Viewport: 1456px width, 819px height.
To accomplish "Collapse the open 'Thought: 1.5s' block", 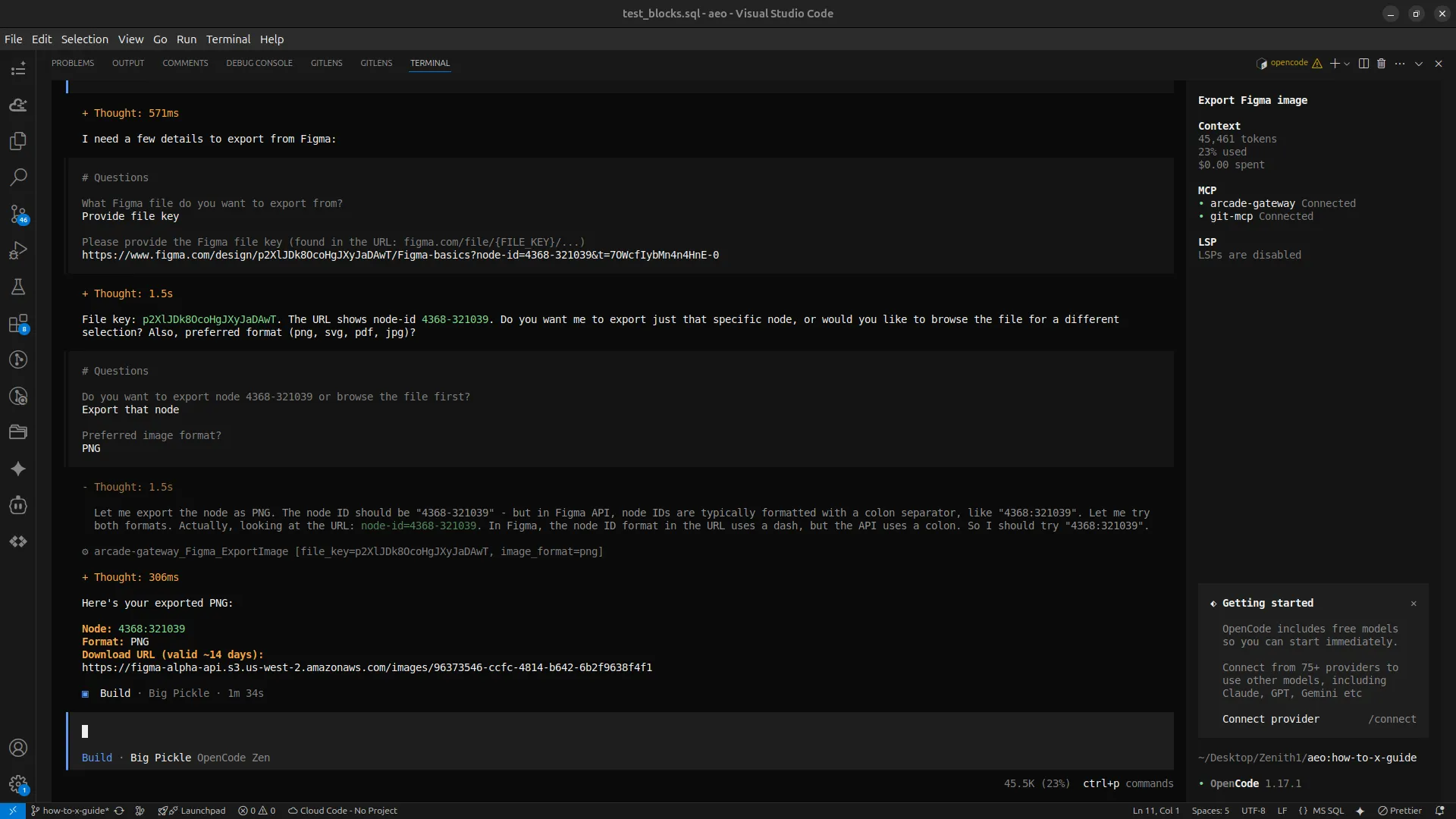I will (127, 487).
